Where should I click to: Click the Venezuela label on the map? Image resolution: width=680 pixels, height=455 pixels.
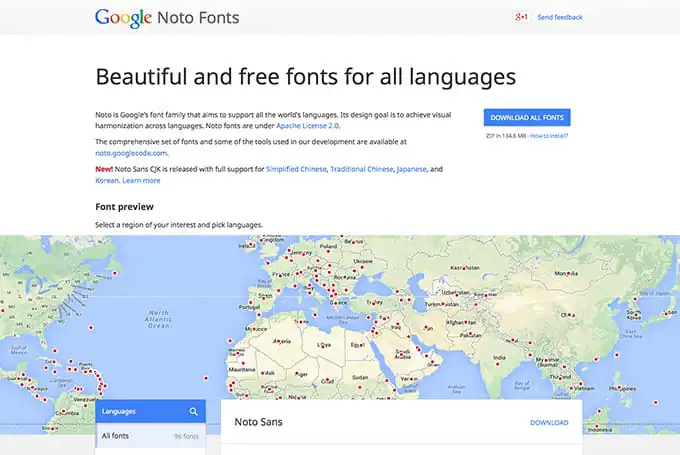(x=85, y=399)
